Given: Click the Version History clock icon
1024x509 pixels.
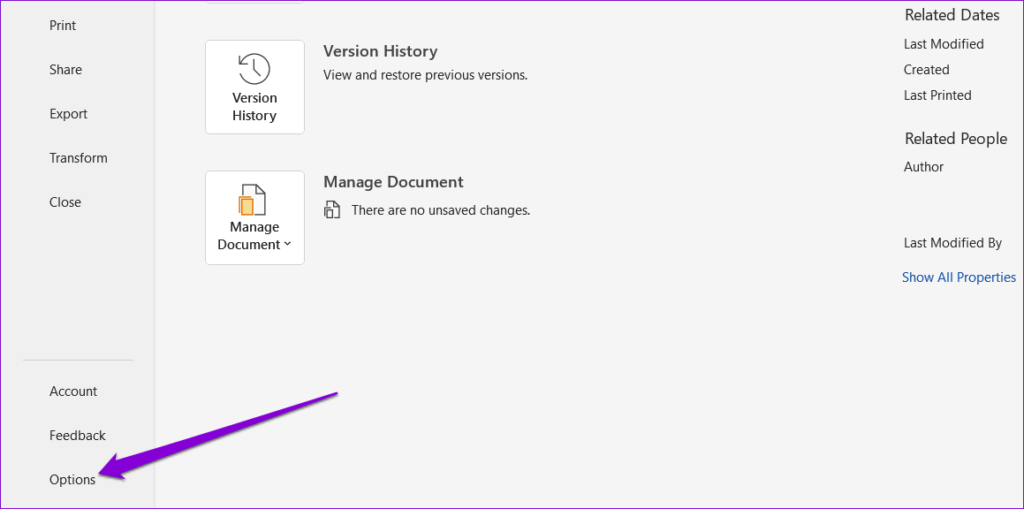Looking at the screenshot, I should pos(254,69).
